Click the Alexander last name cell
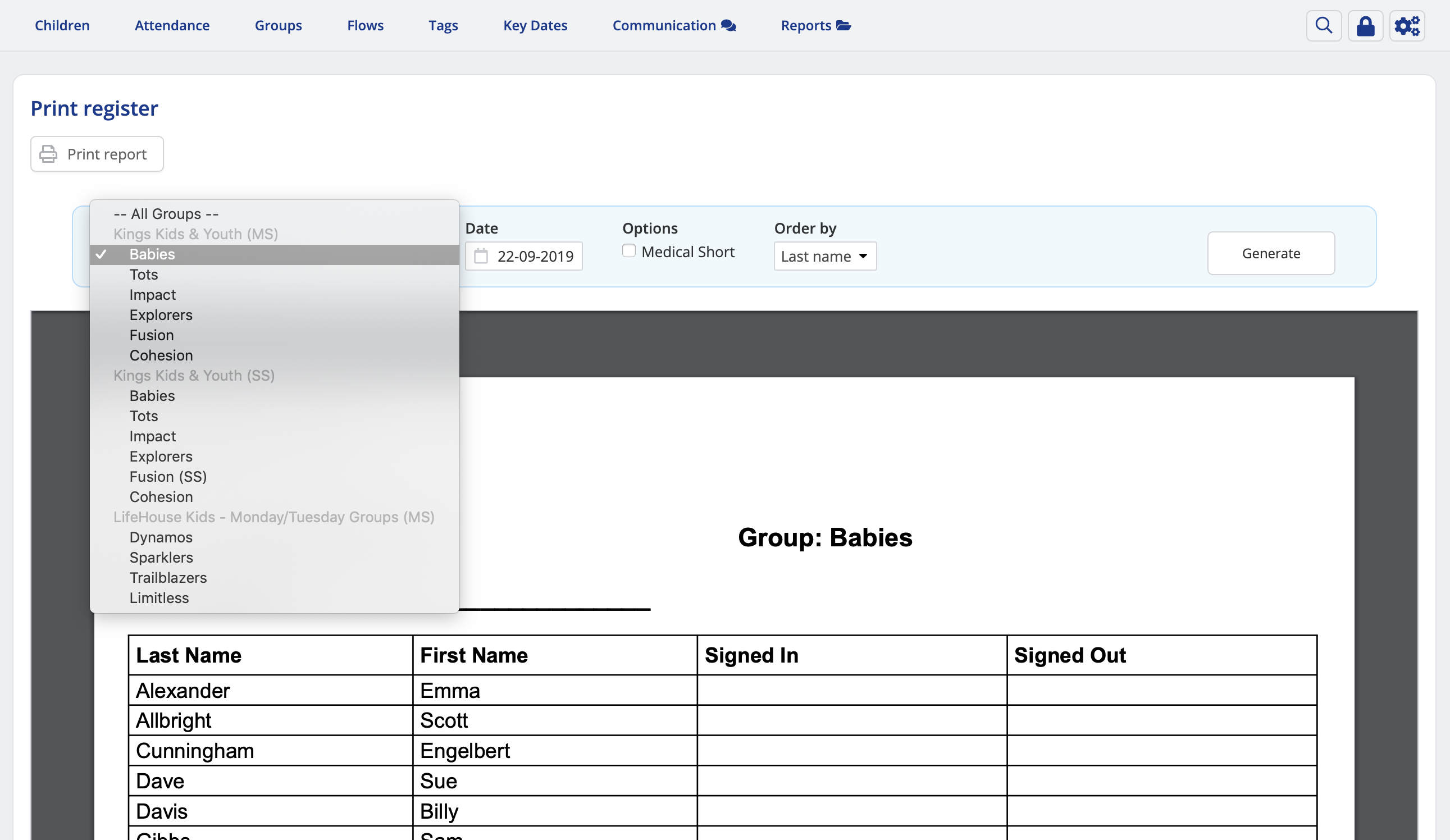 coord(271,691)
